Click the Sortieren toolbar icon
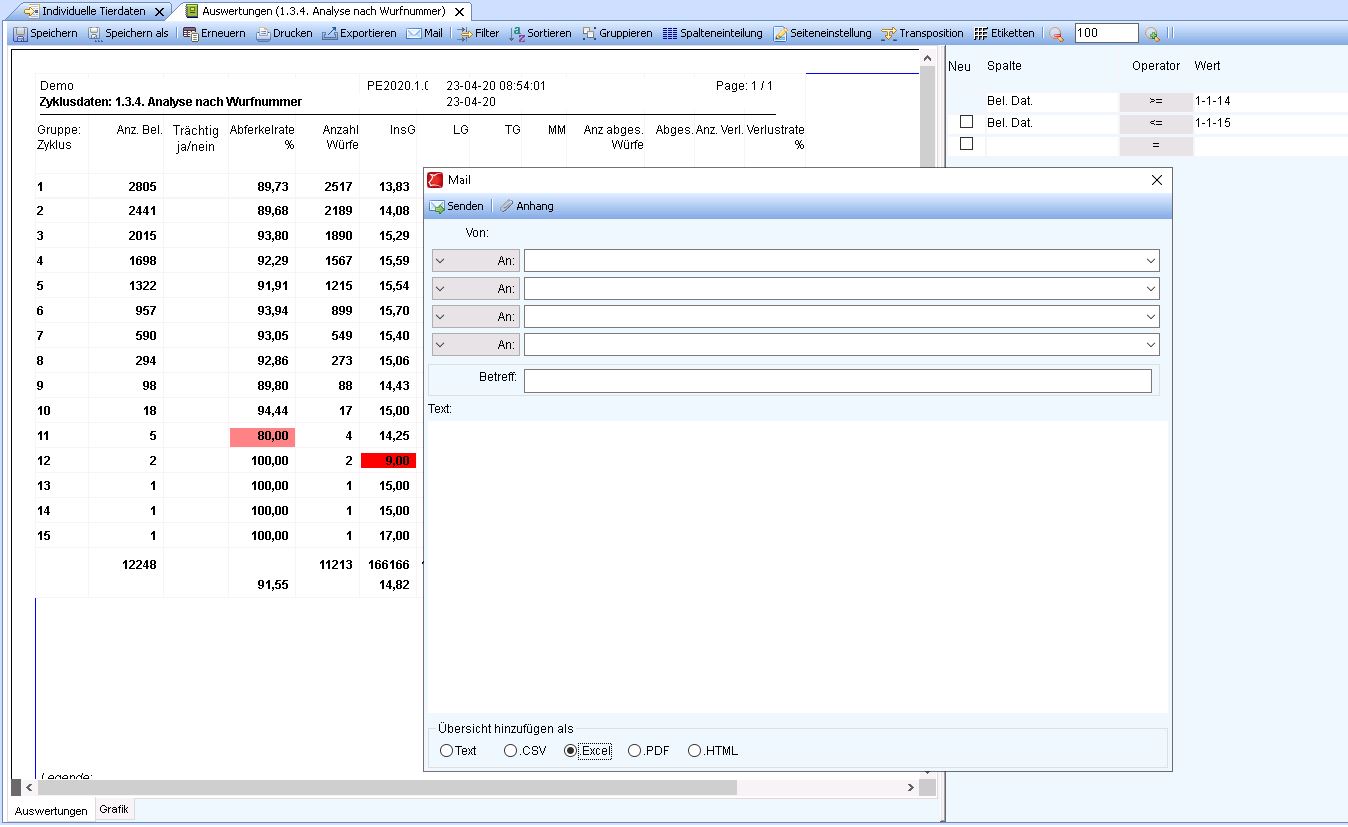 (x=517, y=33)
